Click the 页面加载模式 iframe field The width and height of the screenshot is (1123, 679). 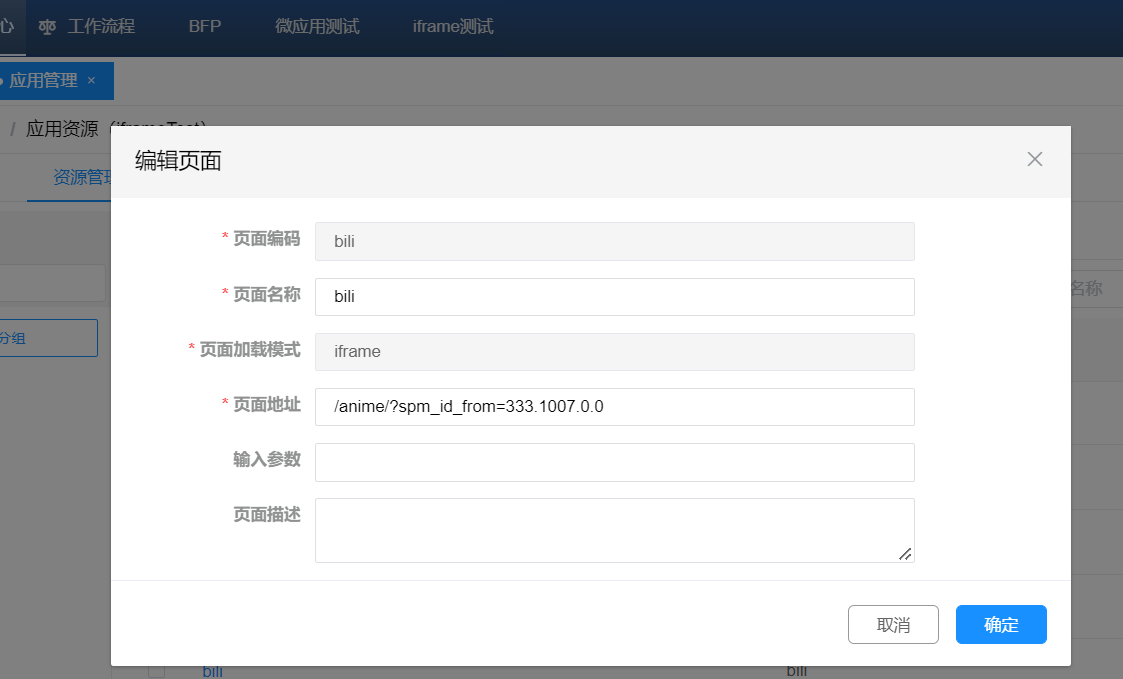[614, 352]
